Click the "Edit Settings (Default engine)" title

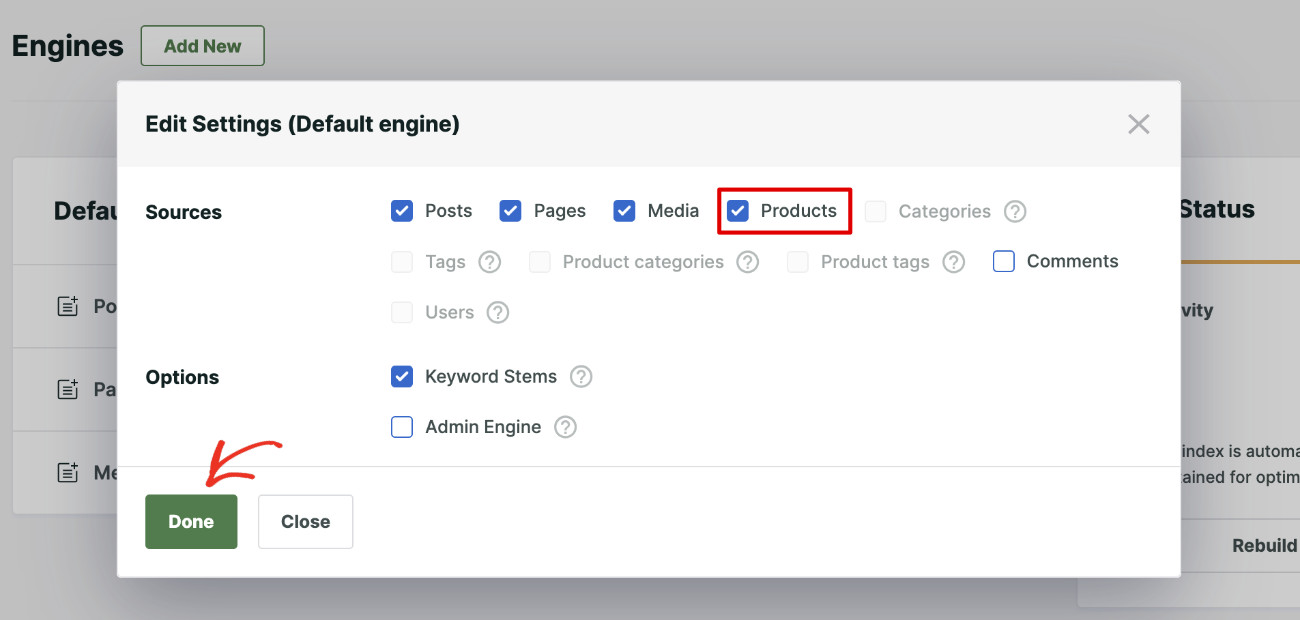[303, 124]
